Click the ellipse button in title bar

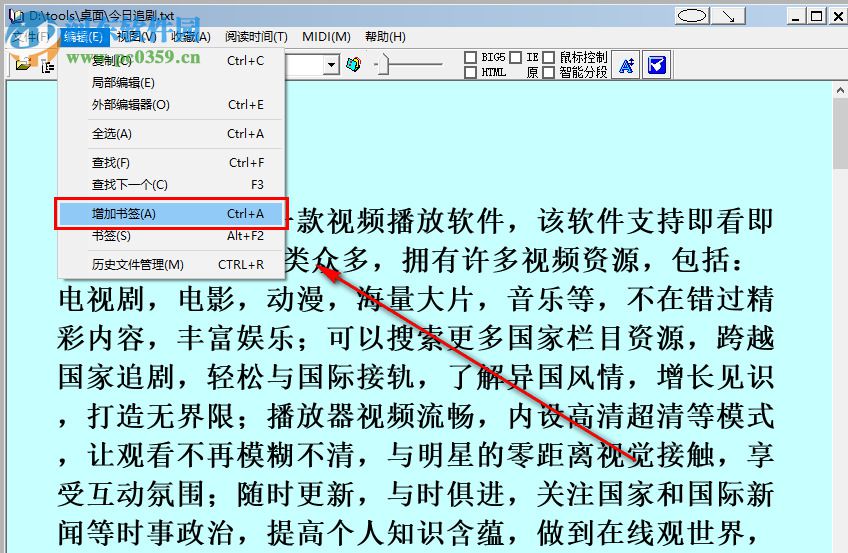tap(692, 16)
